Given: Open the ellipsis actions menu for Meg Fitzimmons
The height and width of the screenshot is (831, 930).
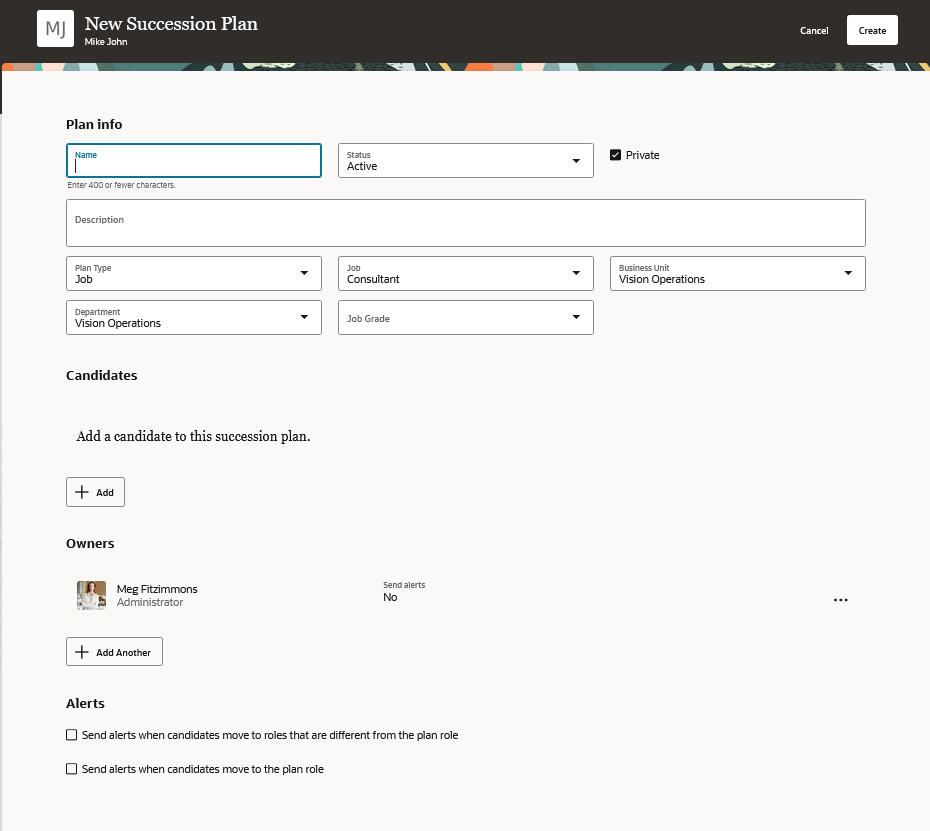Looking at the screenshot, I should coord(840,600).
